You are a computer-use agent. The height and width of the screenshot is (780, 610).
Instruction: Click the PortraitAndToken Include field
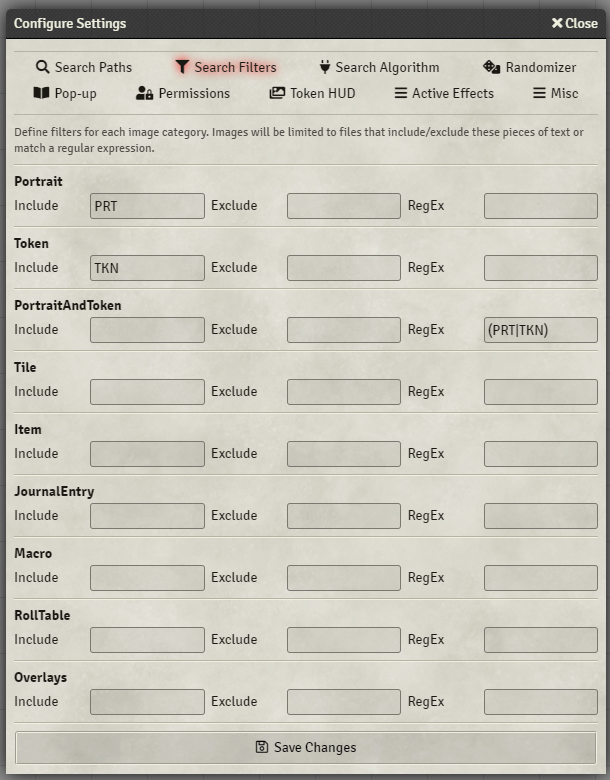(147, 330)
